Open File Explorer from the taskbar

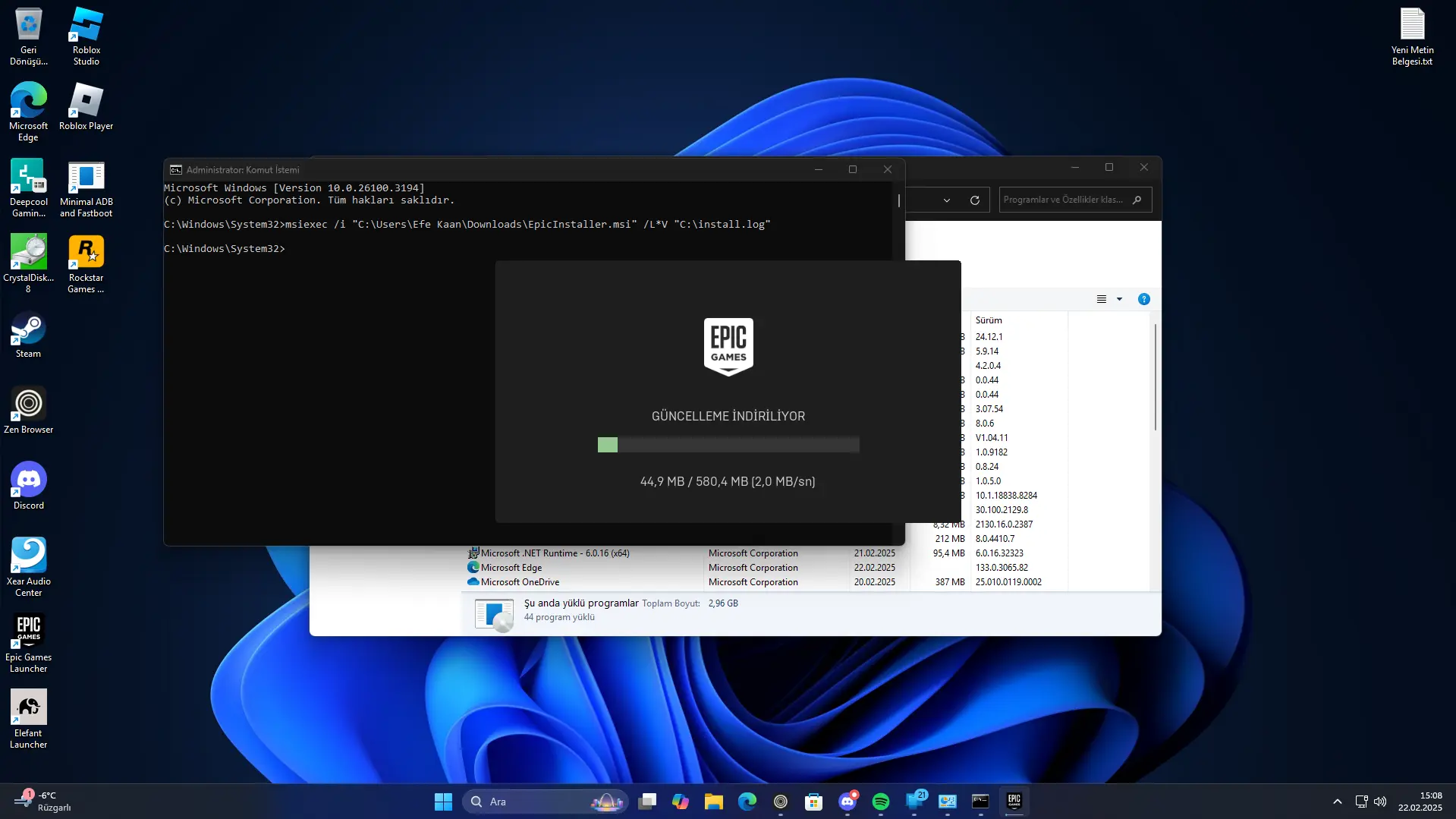click(714, 802)
